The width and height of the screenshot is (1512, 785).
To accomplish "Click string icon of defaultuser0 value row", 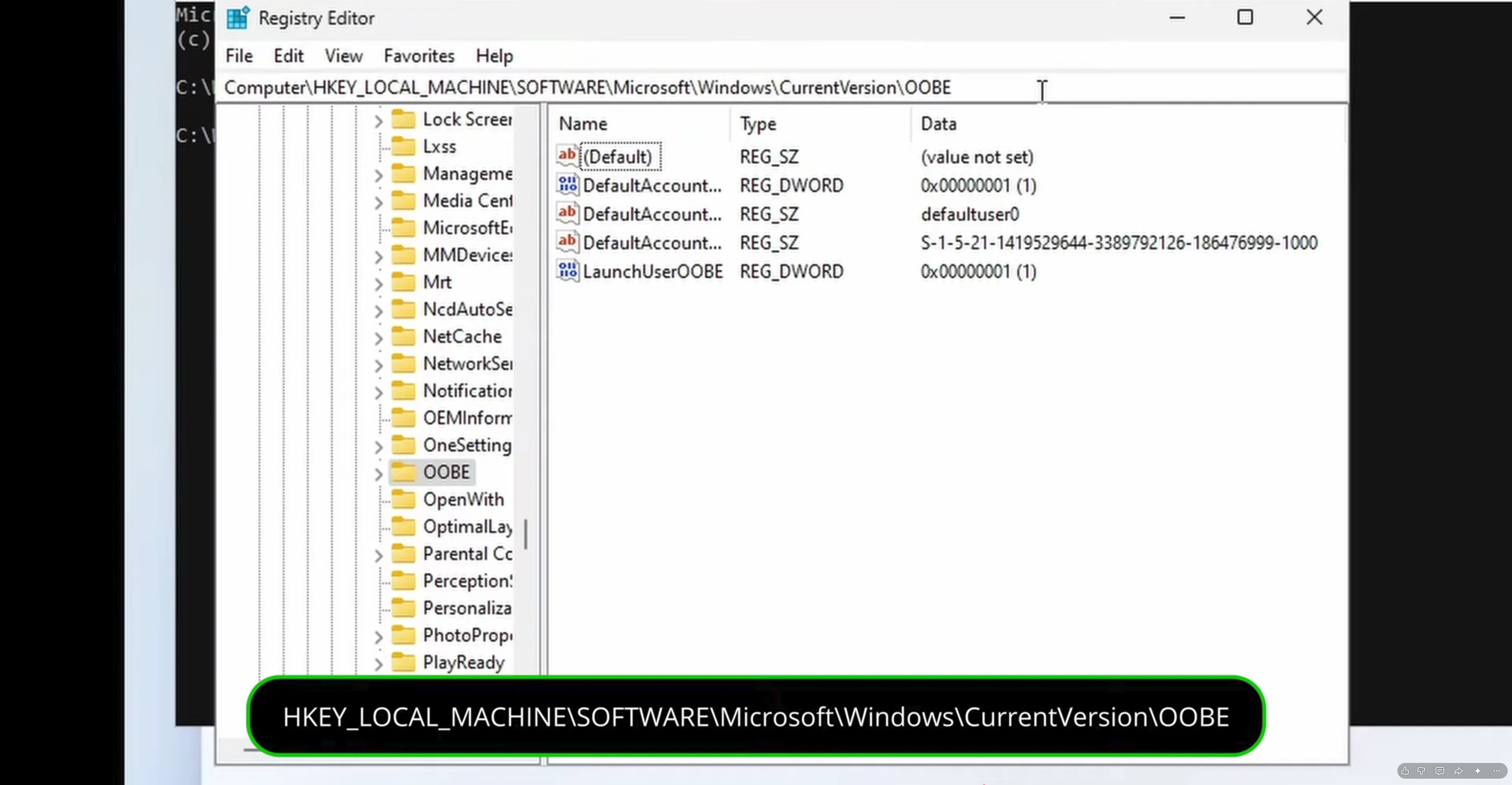I will pyautogui.click(x=568, y=213).
